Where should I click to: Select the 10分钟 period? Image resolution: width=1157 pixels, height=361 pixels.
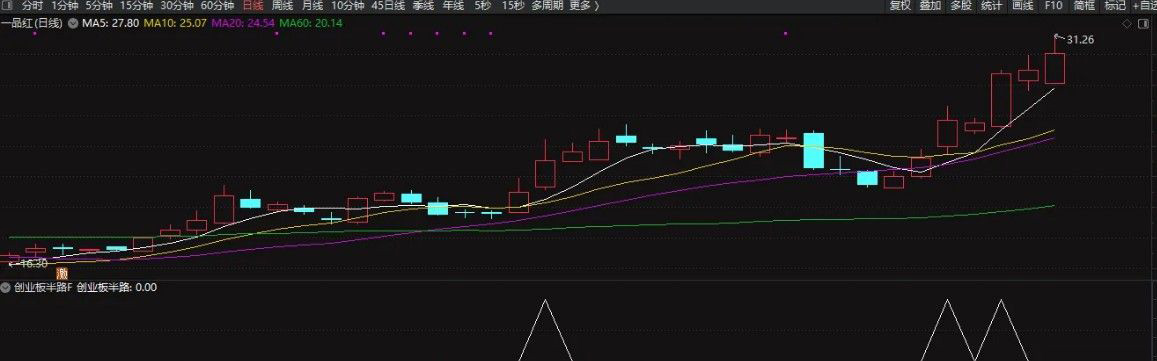coord(348,6)
